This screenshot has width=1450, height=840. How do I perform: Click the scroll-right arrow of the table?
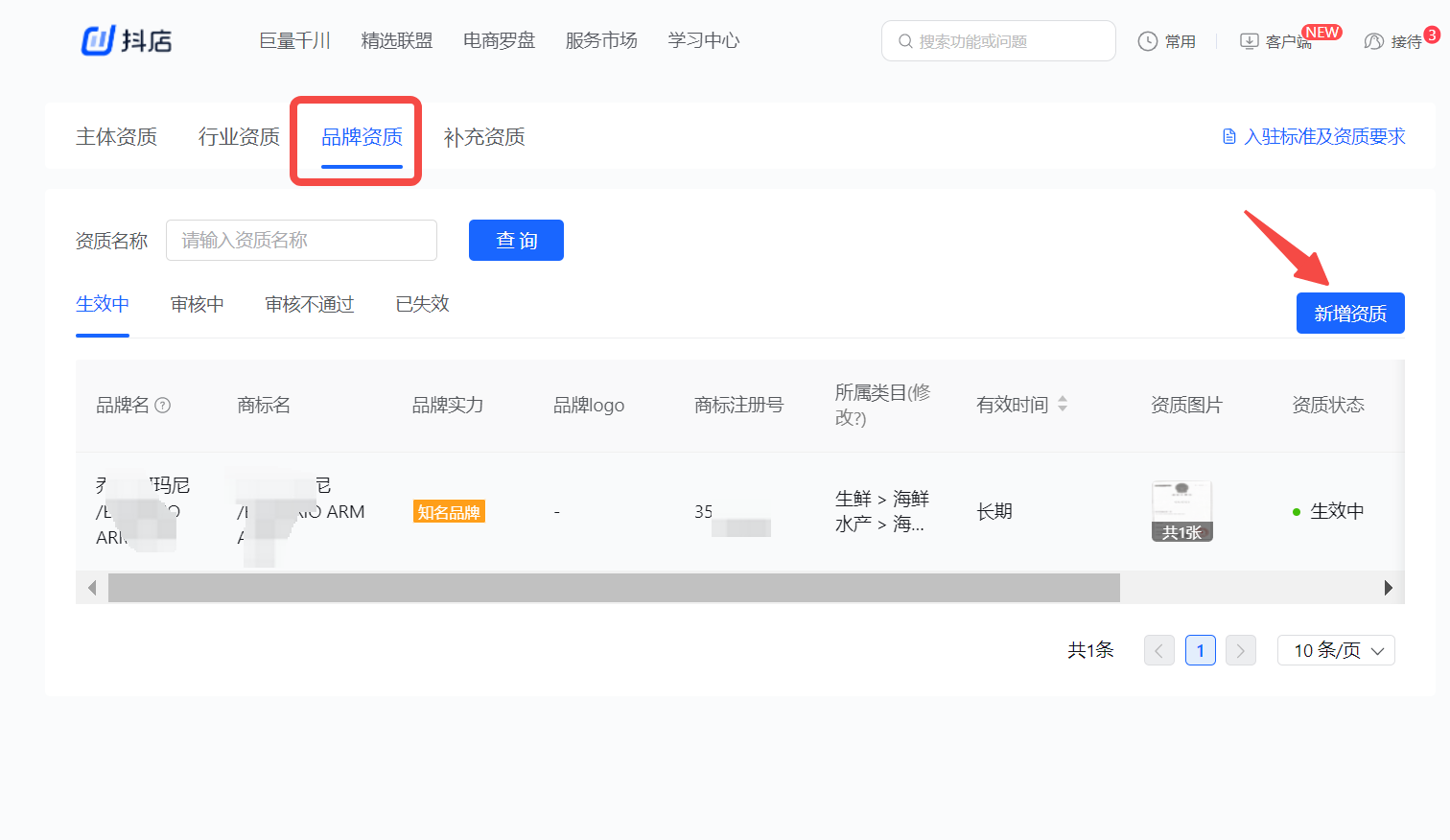(x=1388, y=586)
